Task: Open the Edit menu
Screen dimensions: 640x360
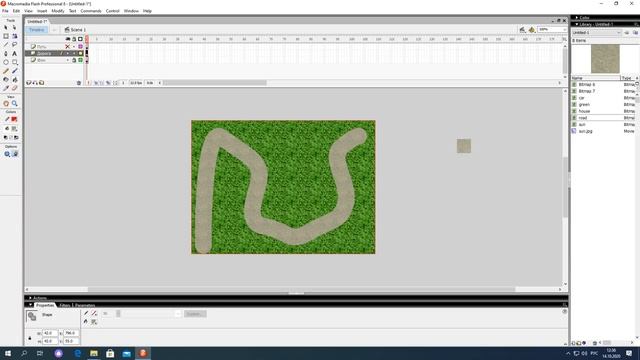Action: click(x=16, y=11)
